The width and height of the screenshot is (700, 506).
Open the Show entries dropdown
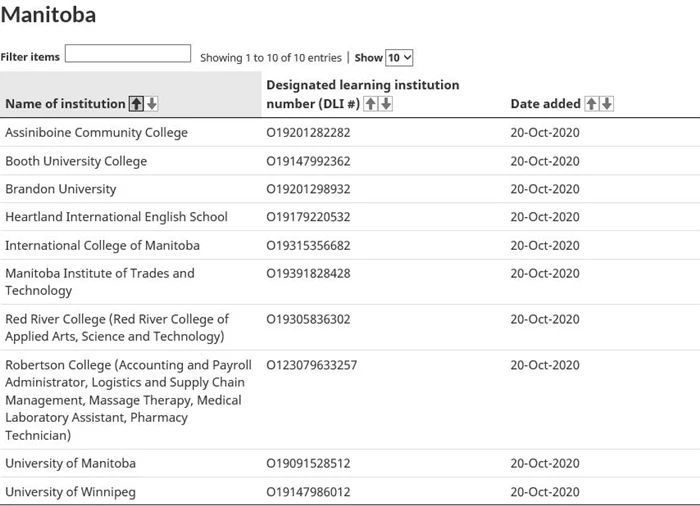click(399, 58)
